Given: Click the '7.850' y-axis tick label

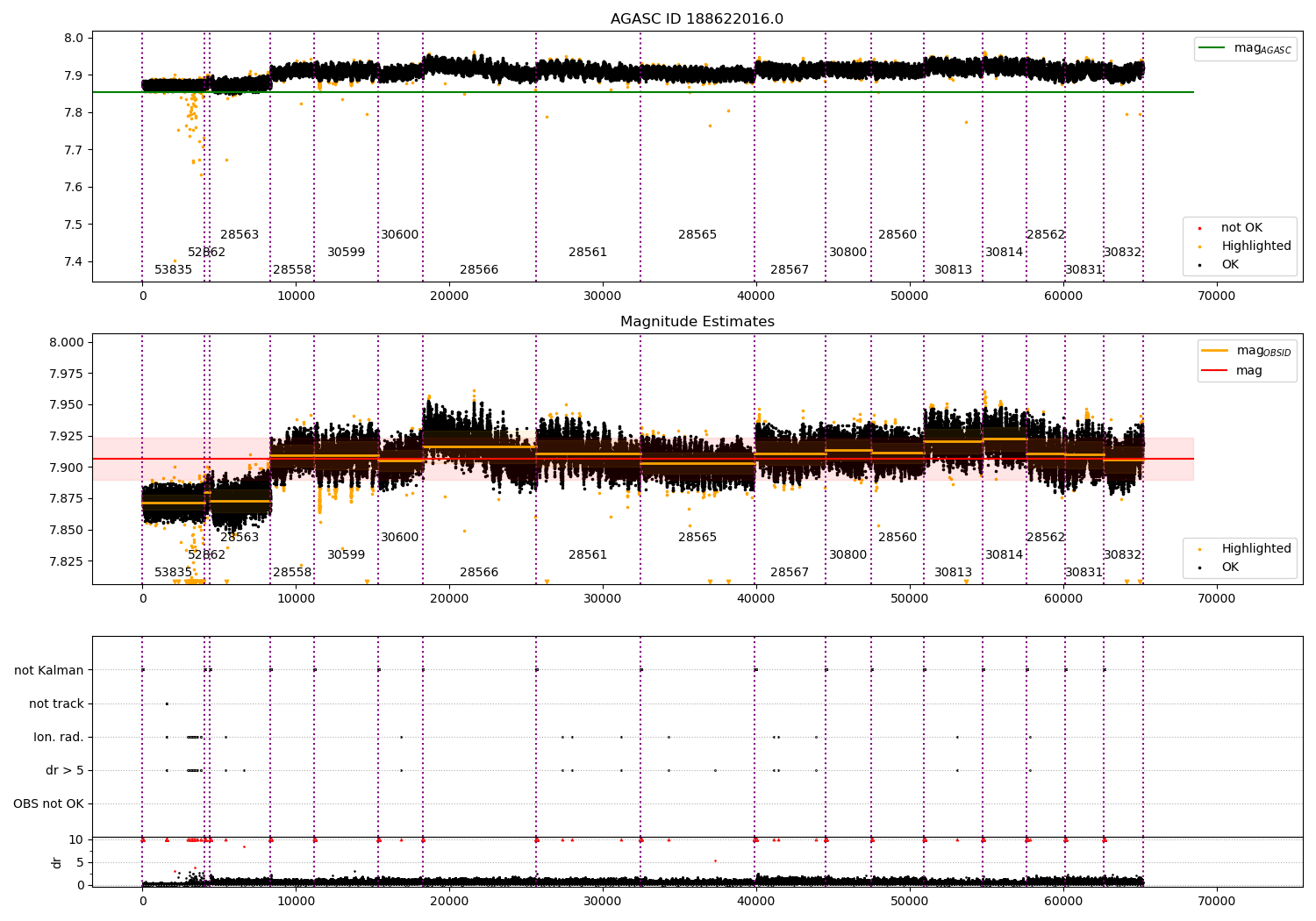Looking at the screenshot, I should coord(67,530).
